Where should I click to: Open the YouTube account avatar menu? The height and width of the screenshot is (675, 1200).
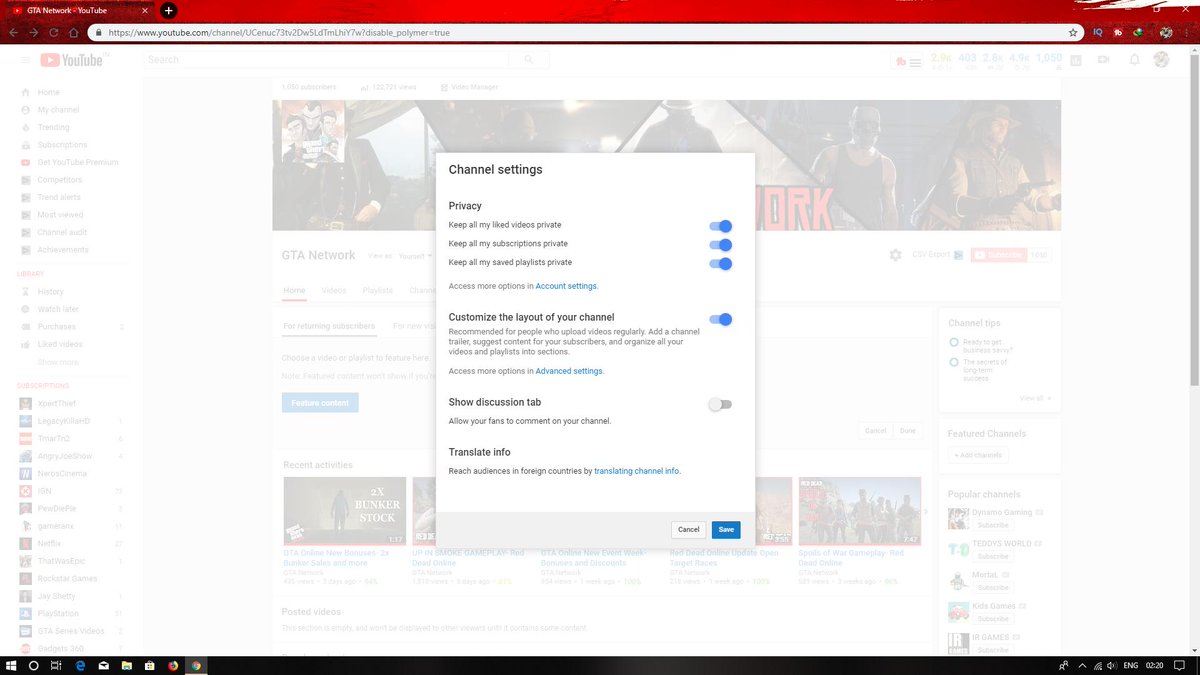(x=1161, y=60)
